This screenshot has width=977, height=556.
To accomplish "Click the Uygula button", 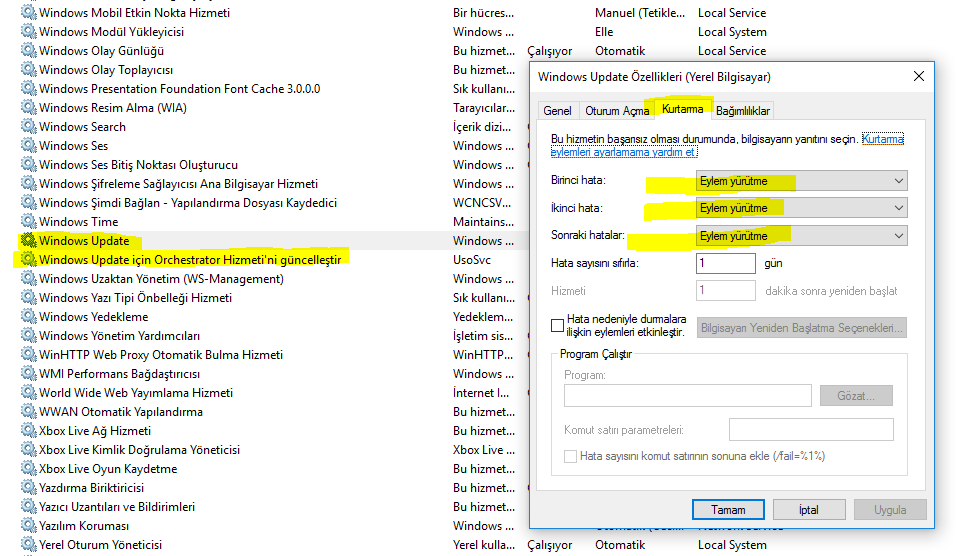I will 890,509.
